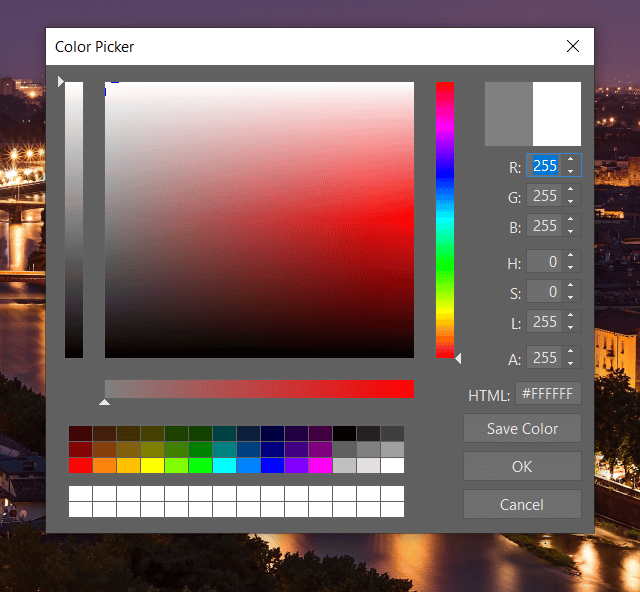Click the hue slider triangle marker
Viewport: 640px width, 592px height.
[x=458, y=358]
